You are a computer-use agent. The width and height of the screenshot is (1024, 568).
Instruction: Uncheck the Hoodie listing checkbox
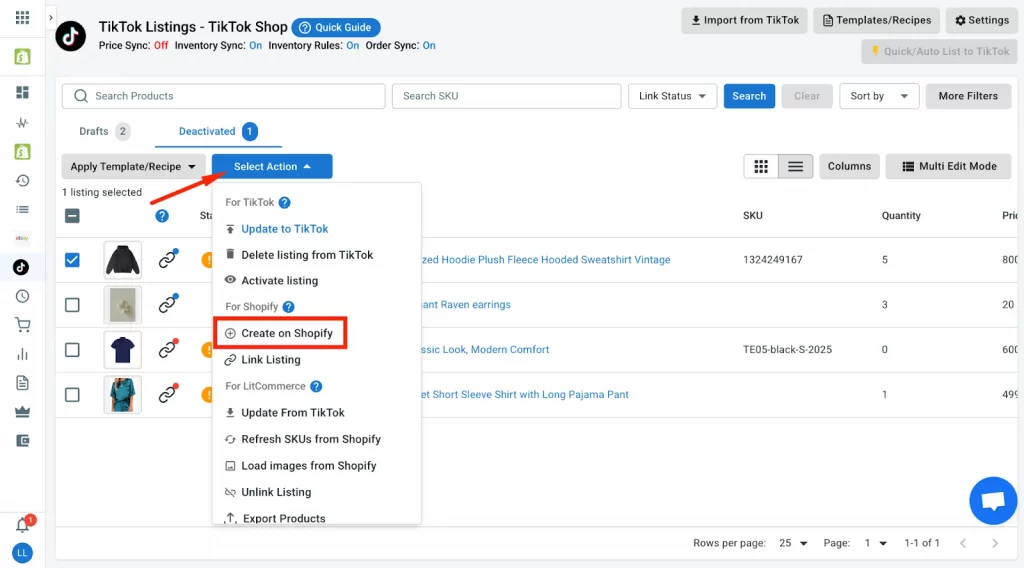(72, 260)
